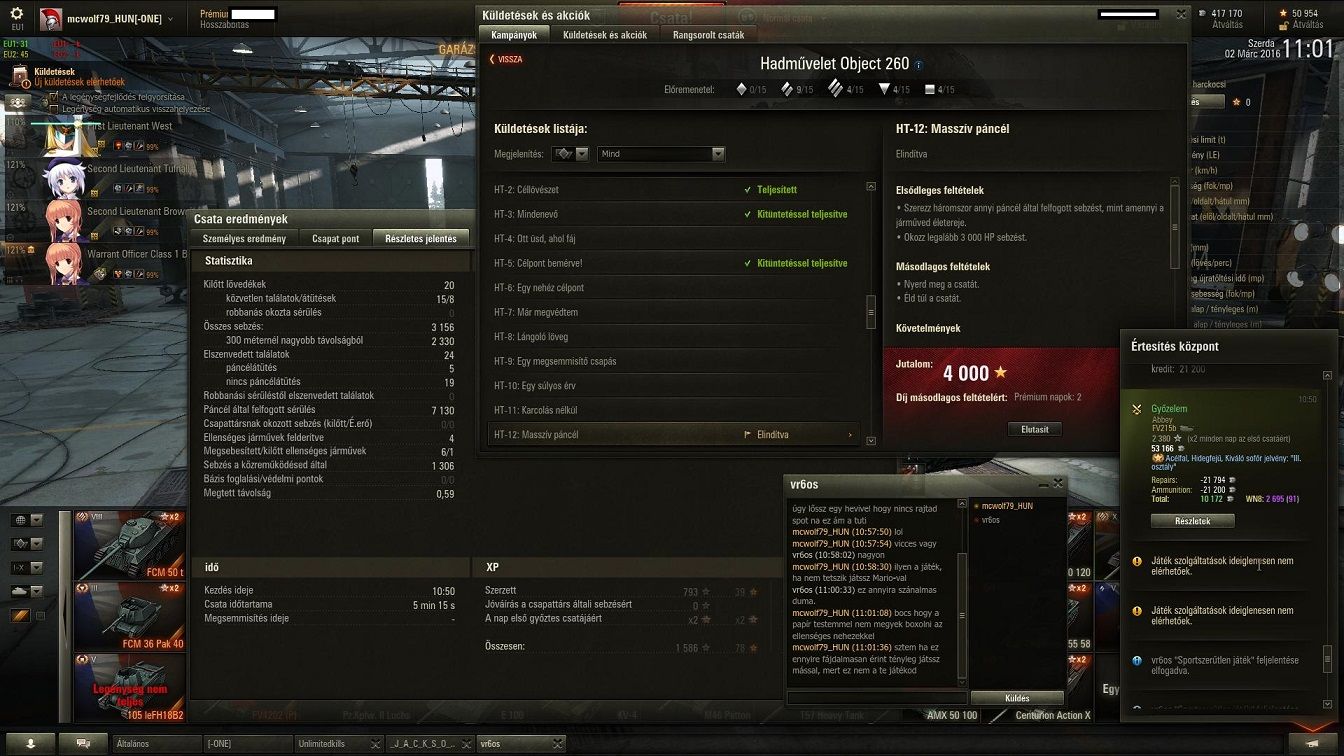Click the first yellow warning icon in notifications
Screen dimensions: 1344x756
click(x=1137, y=562)
